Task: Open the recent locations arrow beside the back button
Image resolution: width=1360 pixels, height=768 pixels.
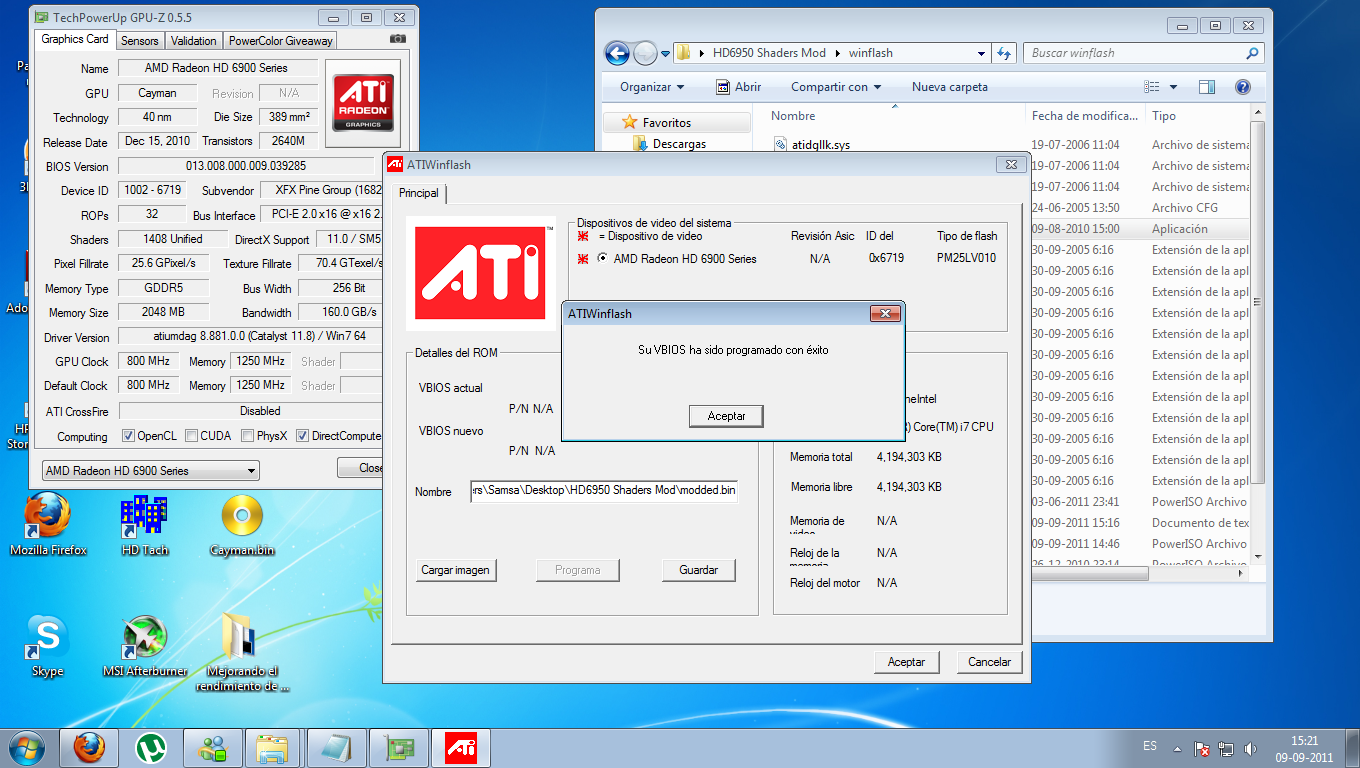Action: coord(667,54)
